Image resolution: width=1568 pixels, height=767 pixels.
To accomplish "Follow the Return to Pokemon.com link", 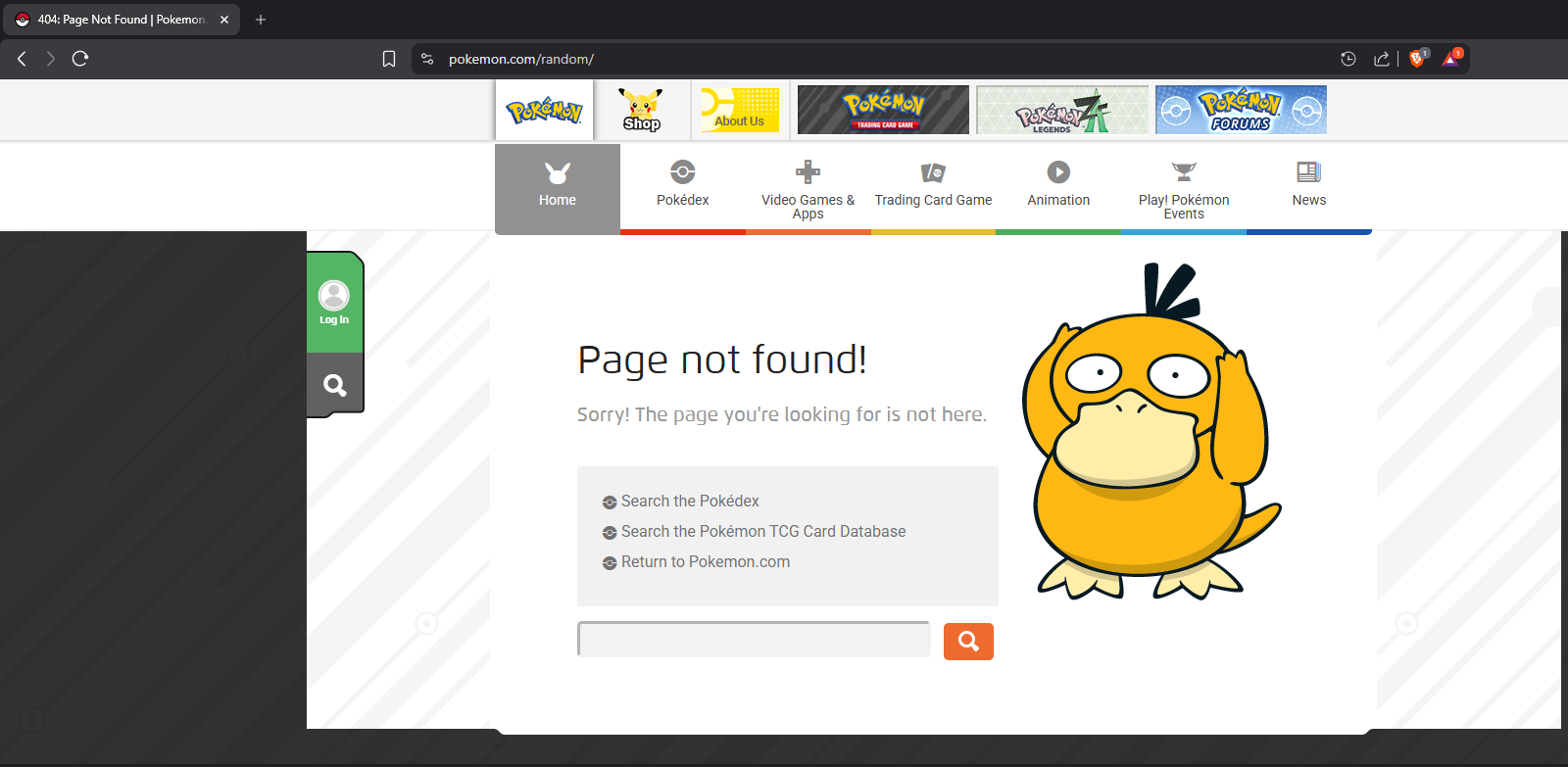I will (x=706, y=562).
